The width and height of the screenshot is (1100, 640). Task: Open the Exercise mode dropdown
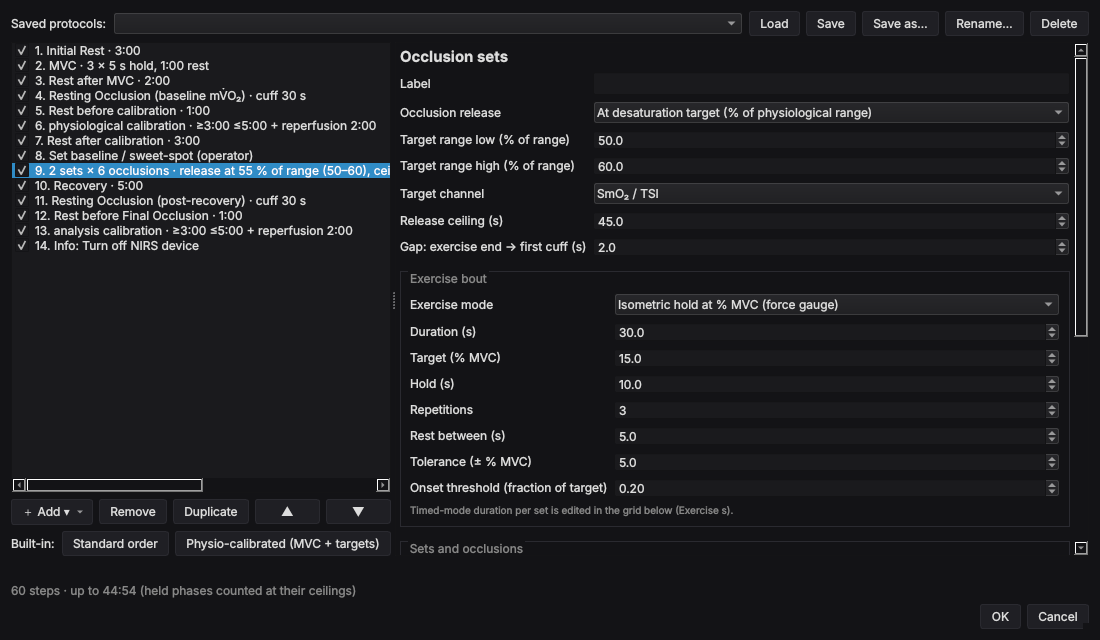pyautogui.click(x=836, y=305)
